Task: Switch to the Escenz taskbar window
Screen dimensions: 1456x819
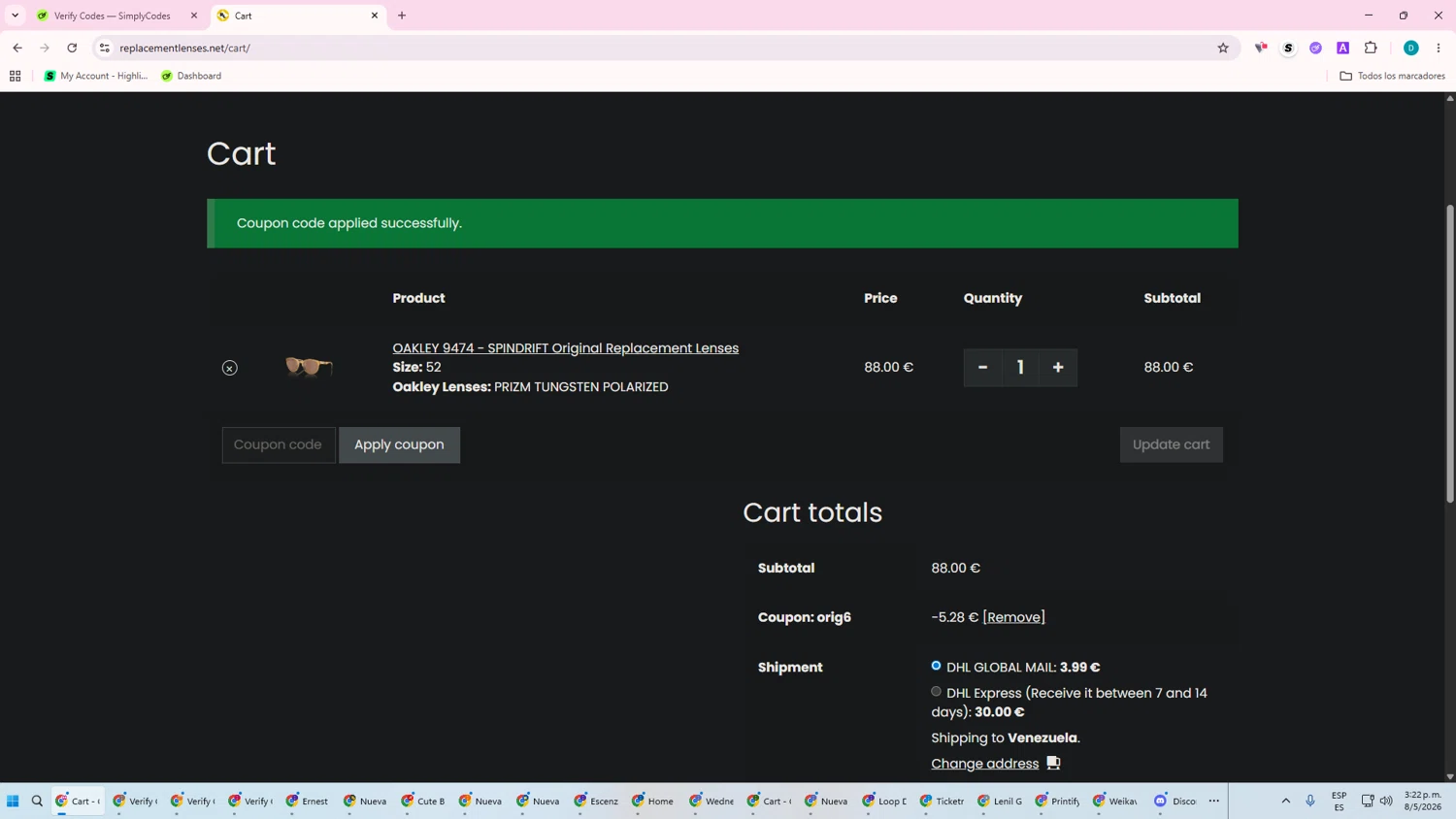Action: [x=596, y=801]
